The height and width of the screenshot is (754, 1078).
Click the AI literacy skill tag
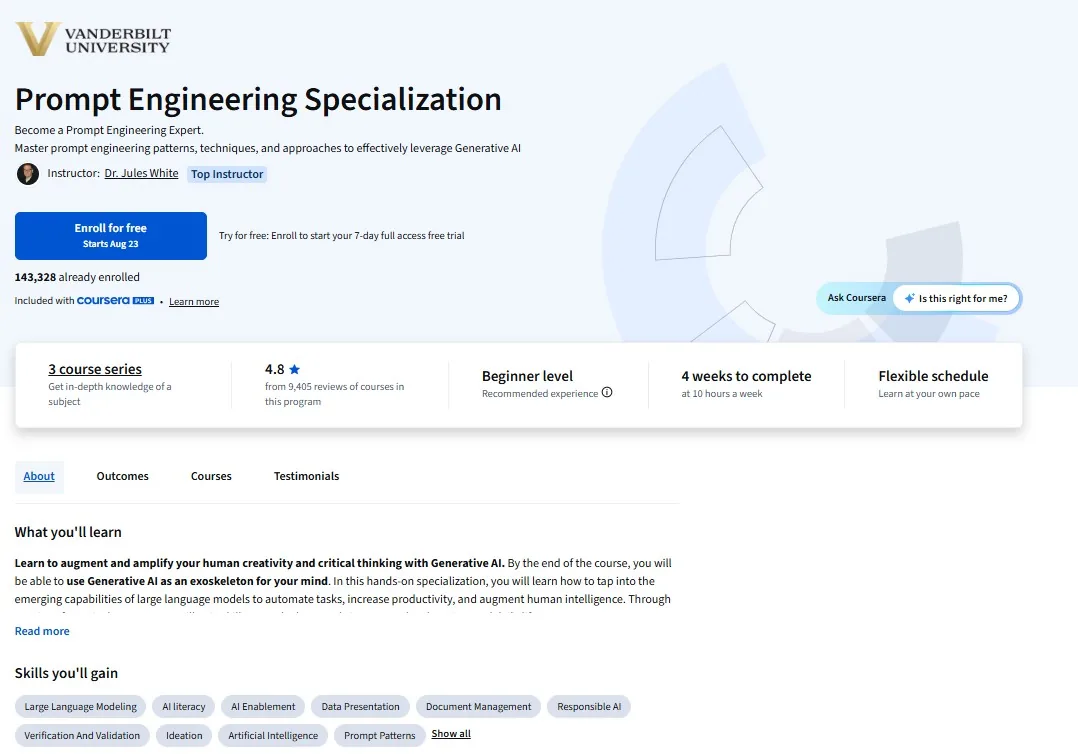coord(184,707)
